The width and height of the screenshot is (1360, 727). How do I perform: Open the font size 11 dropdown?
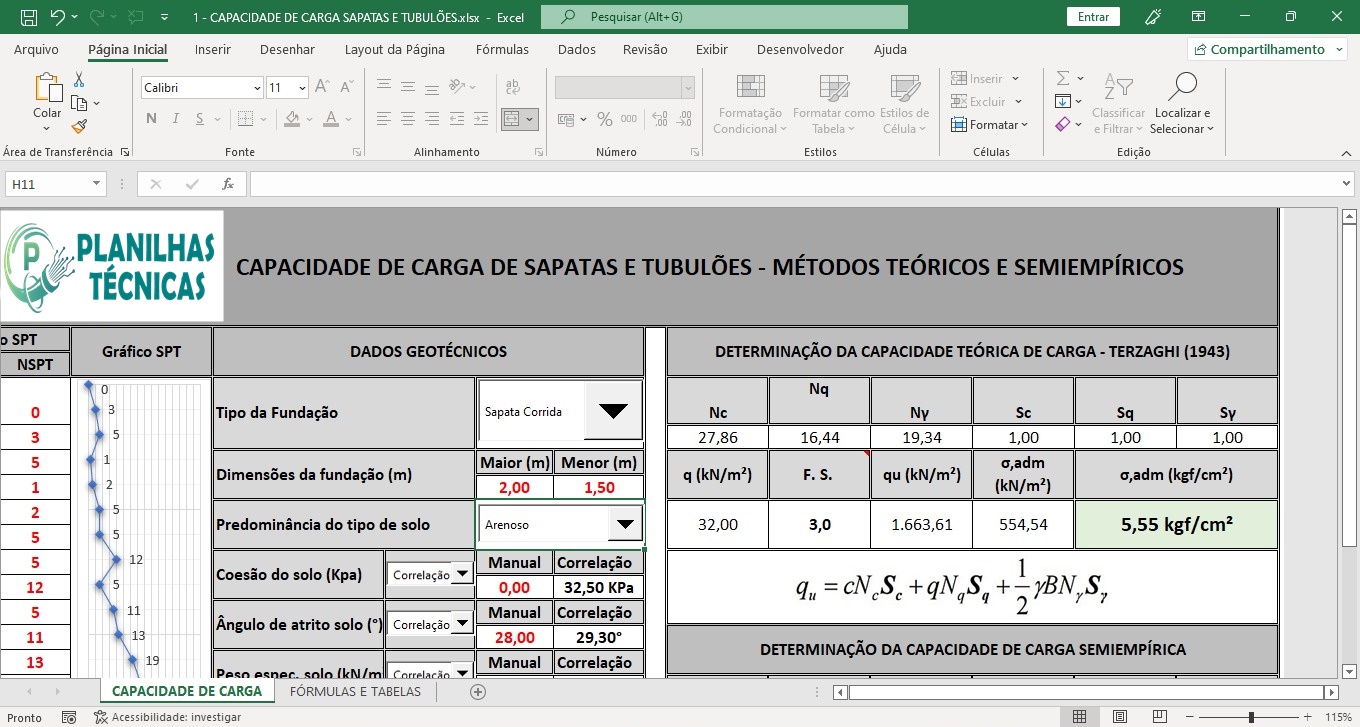click(x=302, y=88)
